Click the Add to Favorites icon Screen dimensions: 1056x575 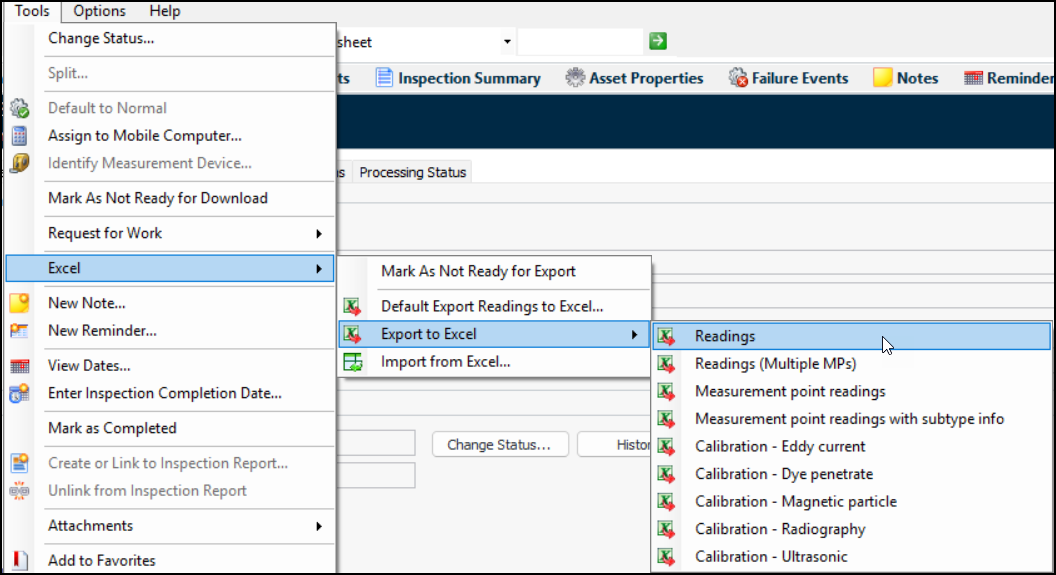coord(19,561)
